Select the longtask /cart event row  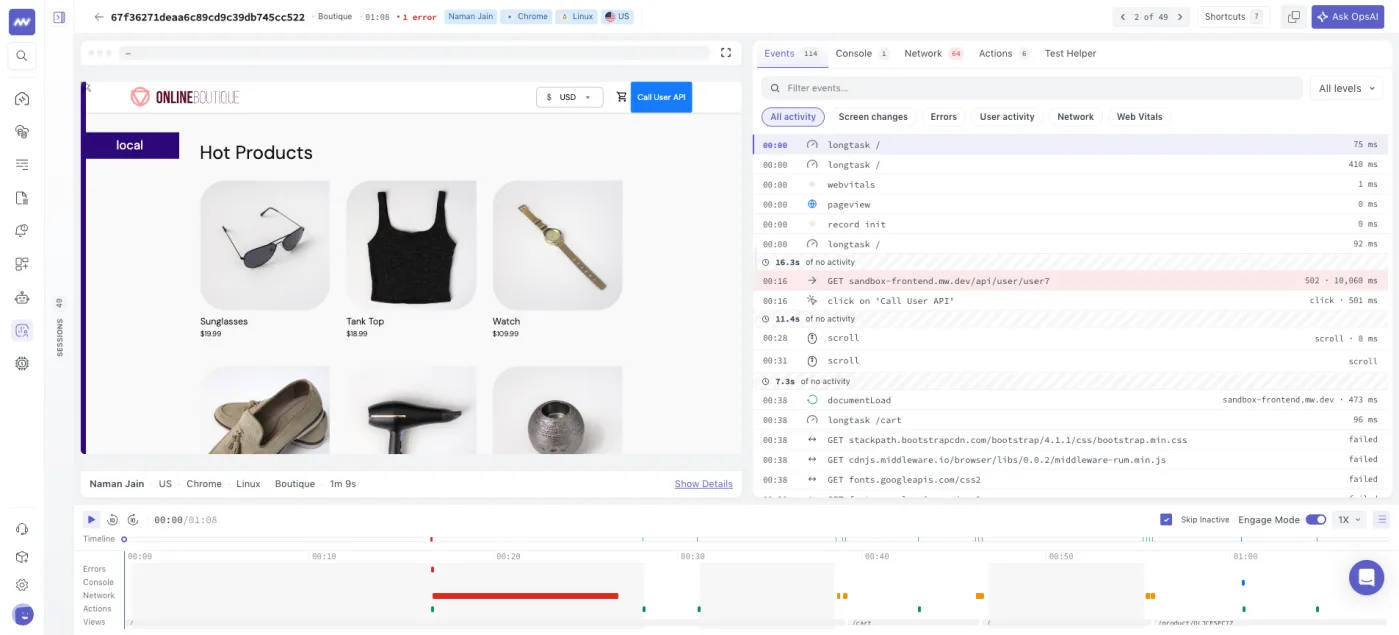1070,420
